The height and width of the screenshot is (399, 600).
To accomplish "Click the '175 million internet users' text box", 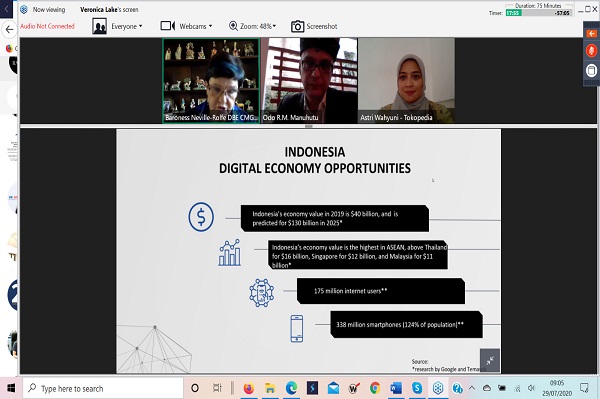I will pyautogui.click(x=381, y=291).
